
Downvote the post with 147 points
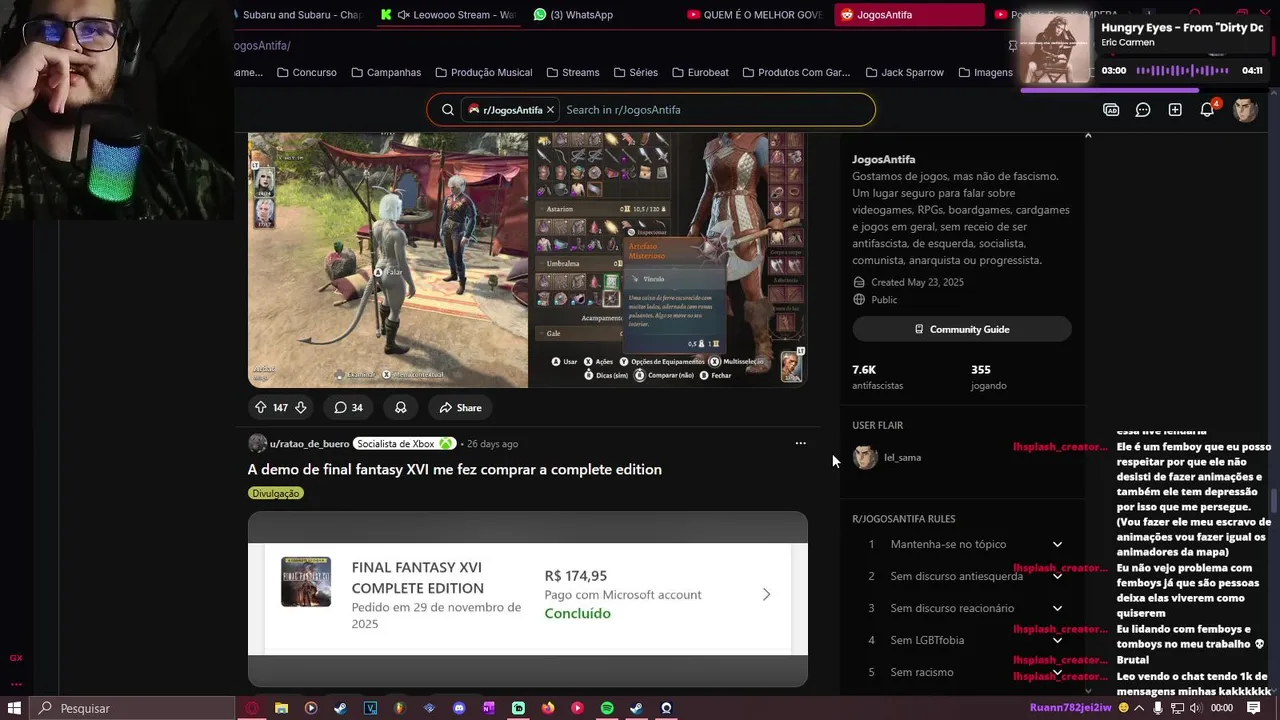pos(300,408)
